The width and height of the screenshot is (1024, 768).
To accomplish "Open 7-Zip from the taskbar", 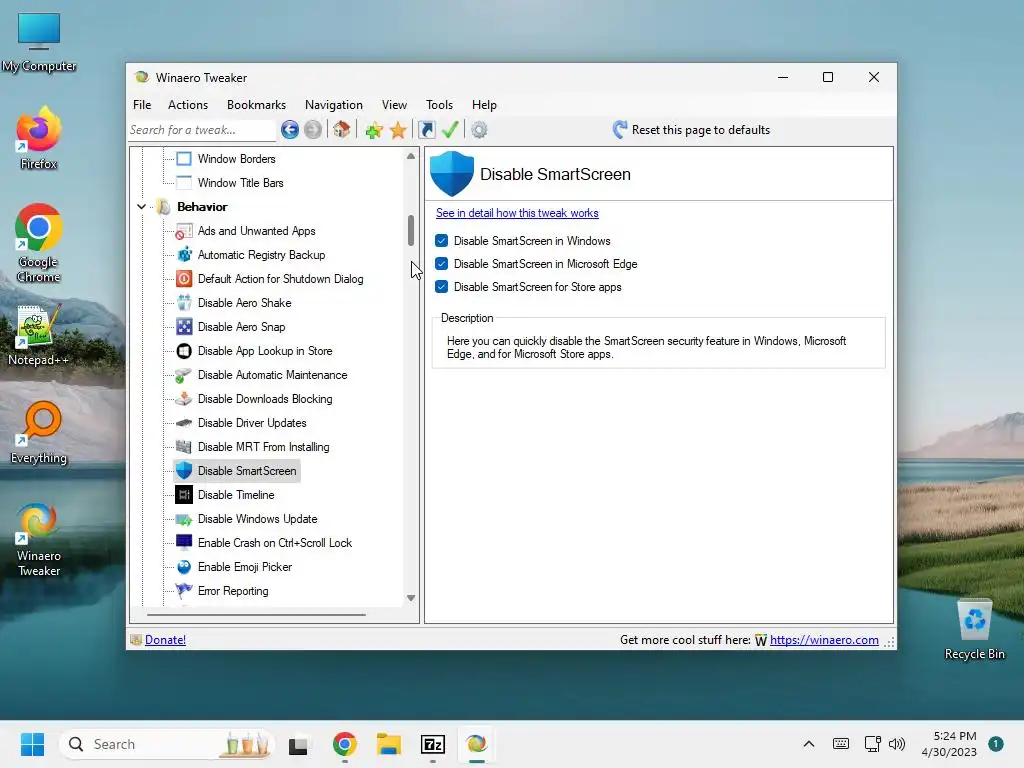I will coord(433,744).
